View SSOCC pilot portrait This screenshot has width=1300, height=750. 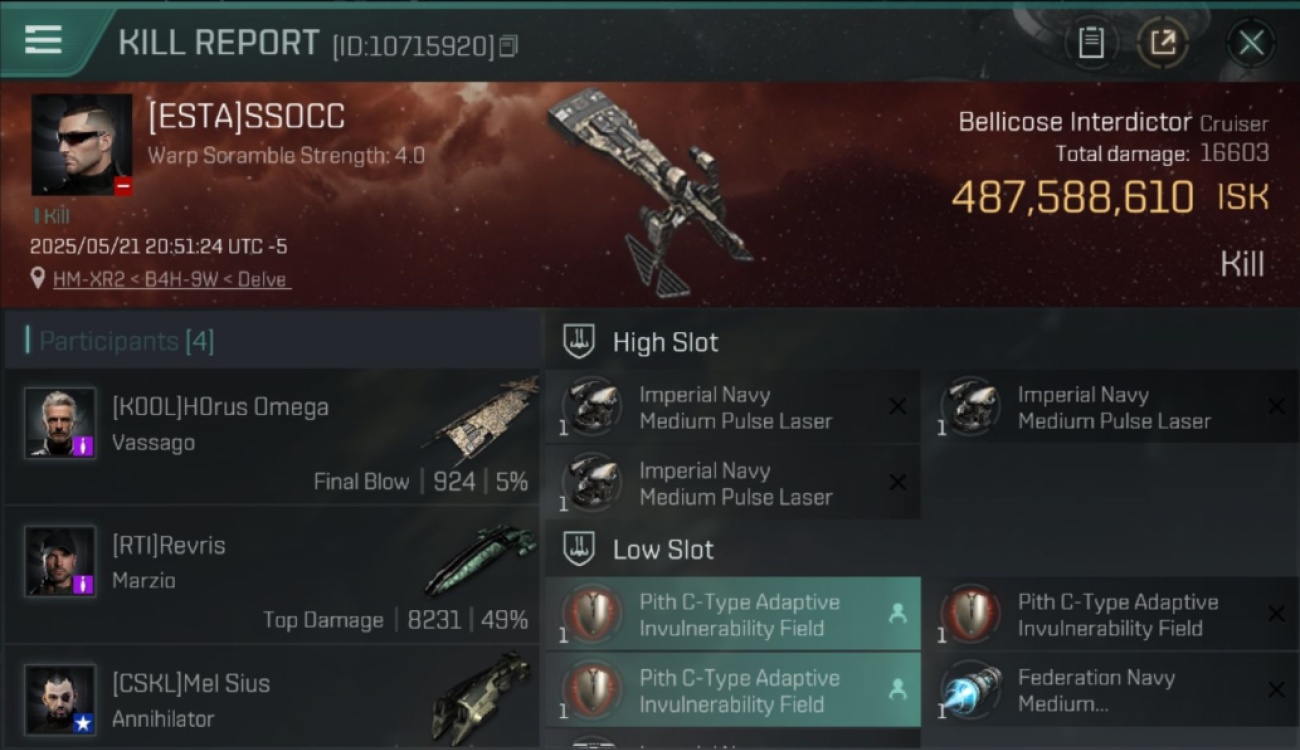coord(82,145)
